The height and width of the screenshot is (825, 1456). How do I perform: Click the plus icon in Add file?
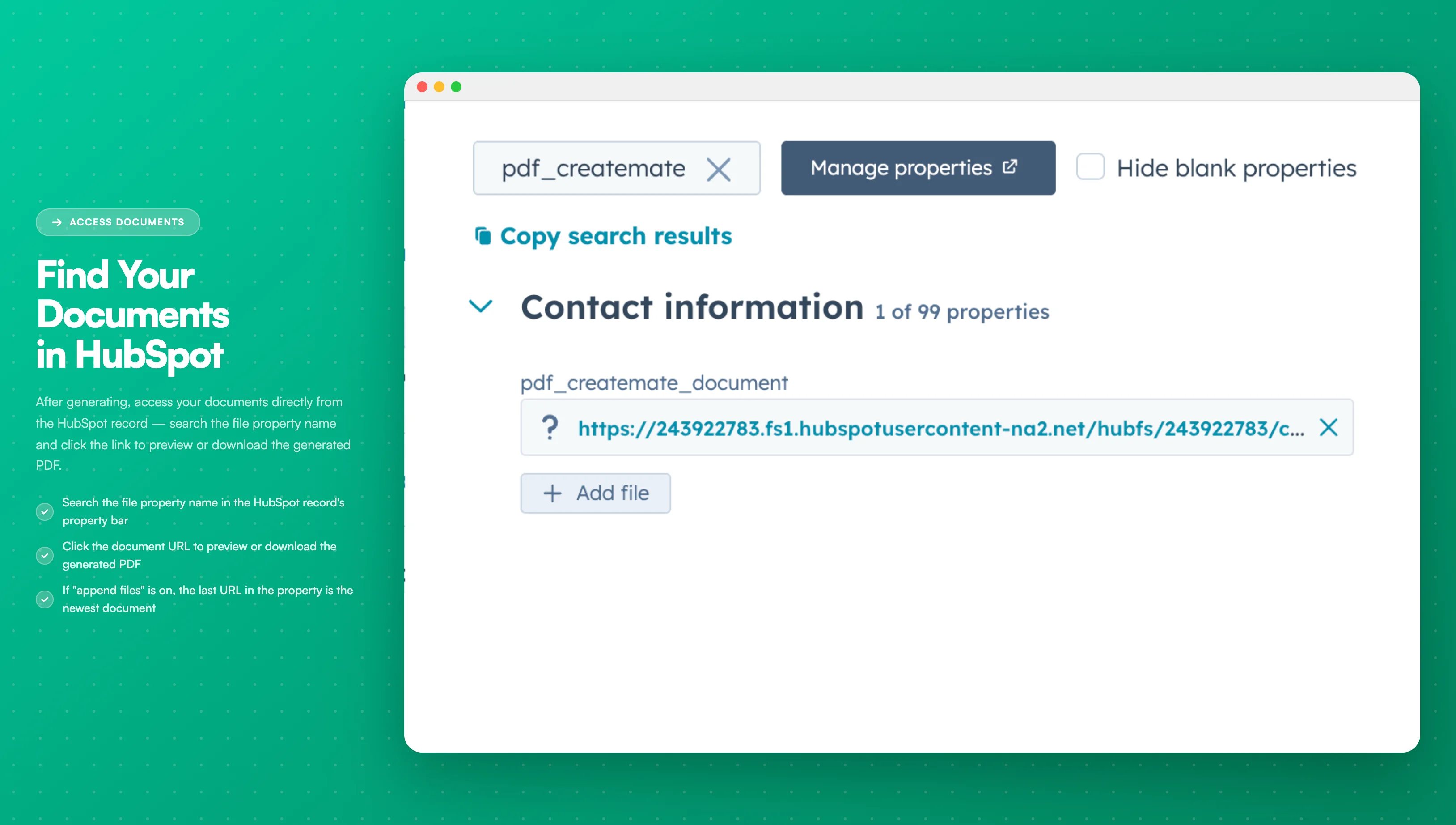[552, 493]
